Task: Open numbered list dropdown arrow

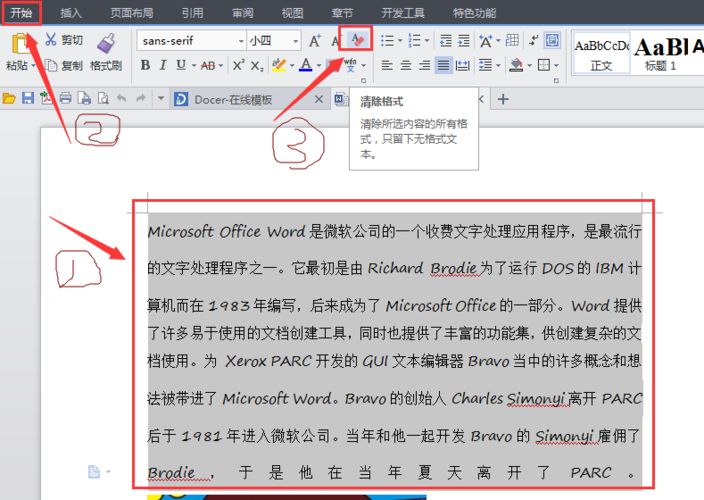Action: [x=427, y=41]
